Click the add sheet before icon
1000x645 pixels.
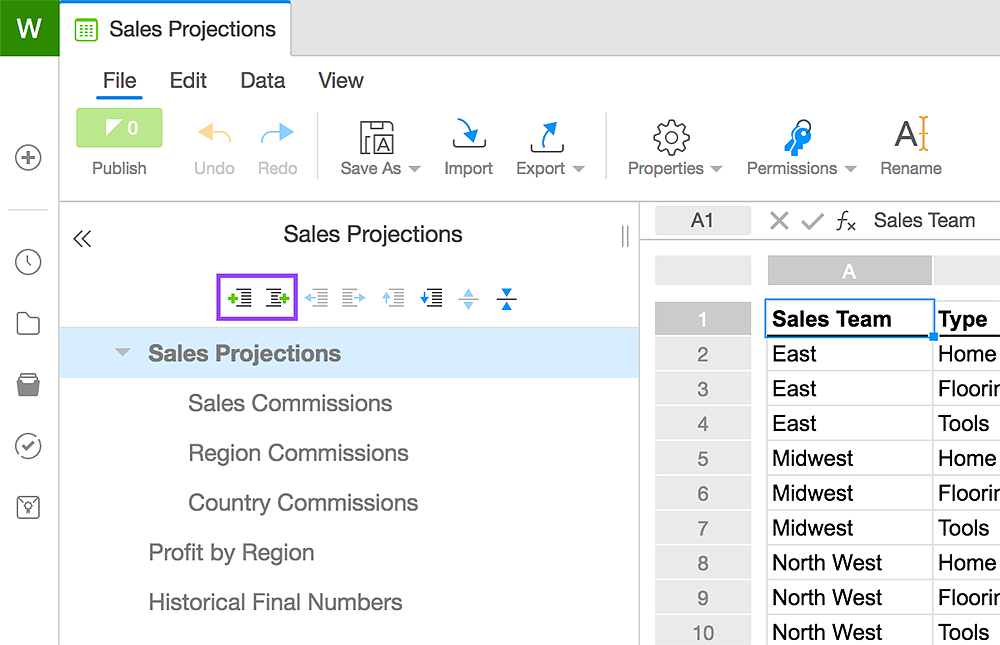tap(240, 298)
